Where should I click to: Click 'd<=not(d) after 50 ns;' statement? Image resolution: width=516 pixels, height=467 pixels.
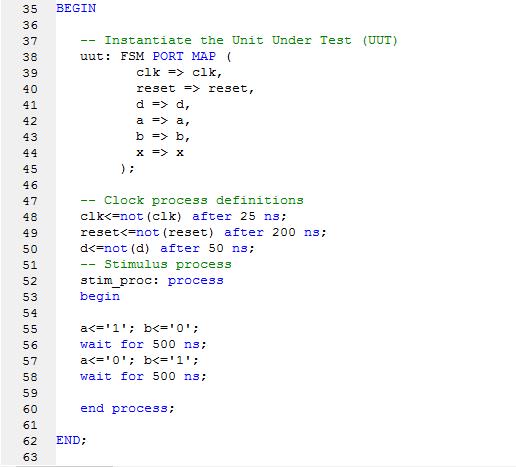click(x=167, y=248)
